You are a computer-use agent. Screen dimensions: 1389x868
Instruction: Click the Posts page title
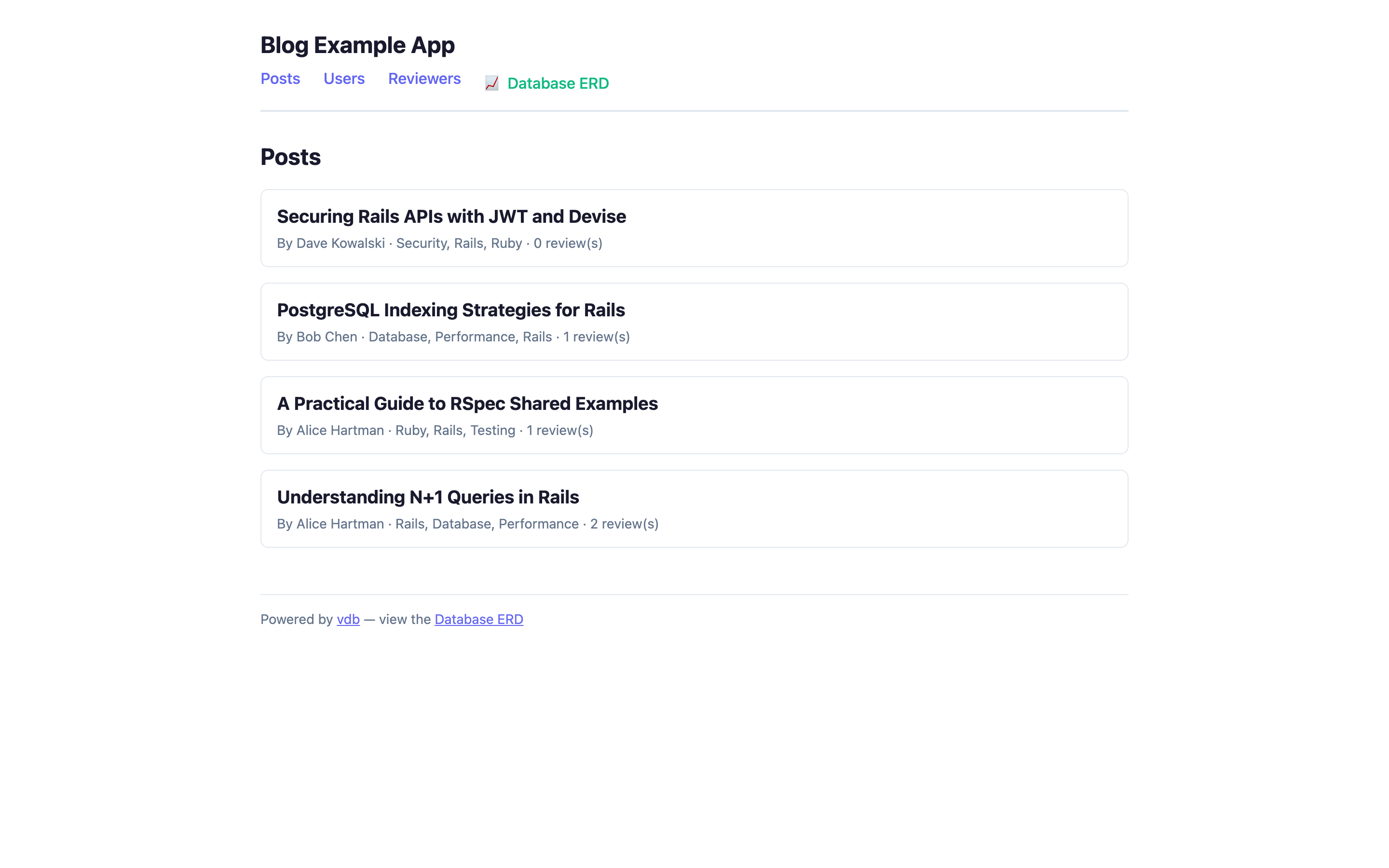(290, 156)
